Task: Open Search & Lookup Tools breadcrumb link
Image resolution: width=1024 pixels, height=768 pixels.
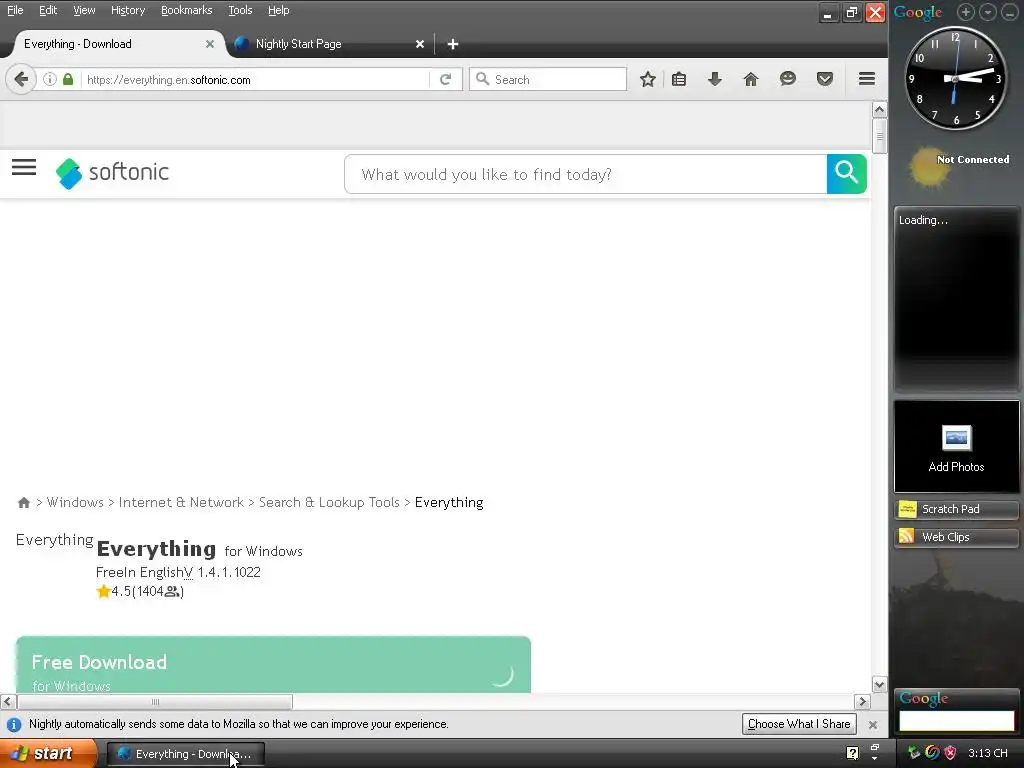Action: [x=329, y=502]
